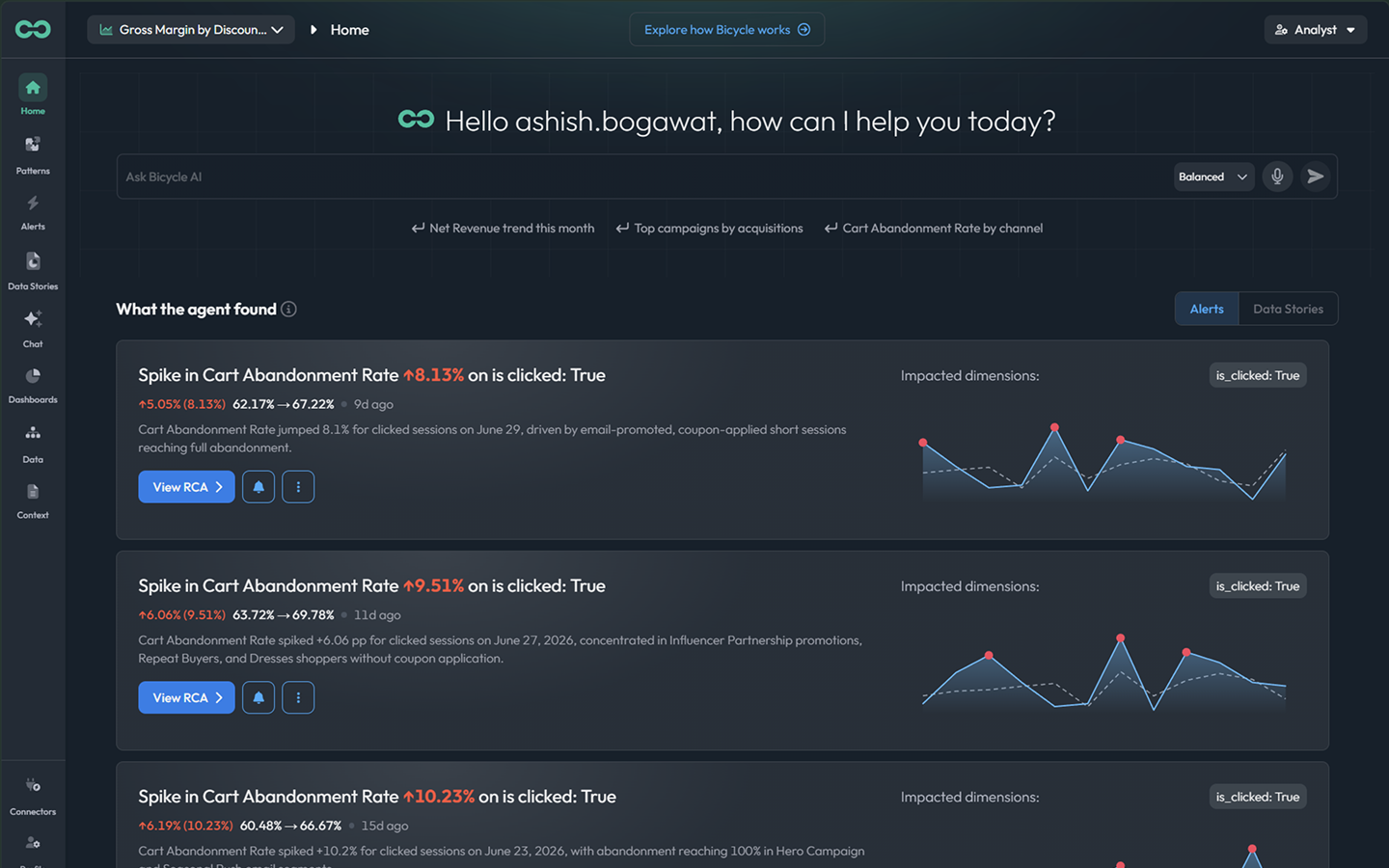Screen dimensions: 1389x868
Task: Click the What the agent found heading
Action: [x=196, y=310]
